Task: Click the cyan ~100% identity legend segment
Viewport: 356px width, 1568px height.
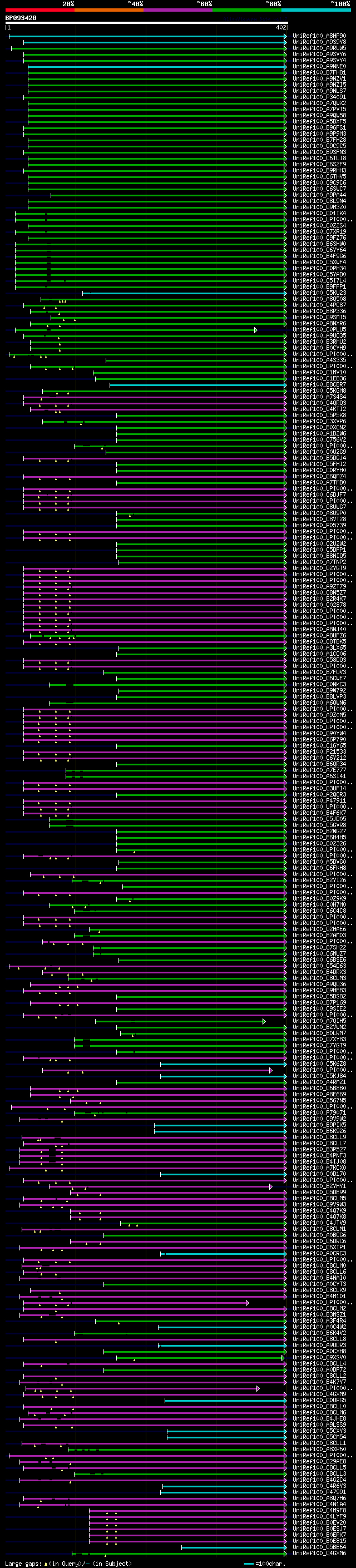Action: tap(316, 10)
